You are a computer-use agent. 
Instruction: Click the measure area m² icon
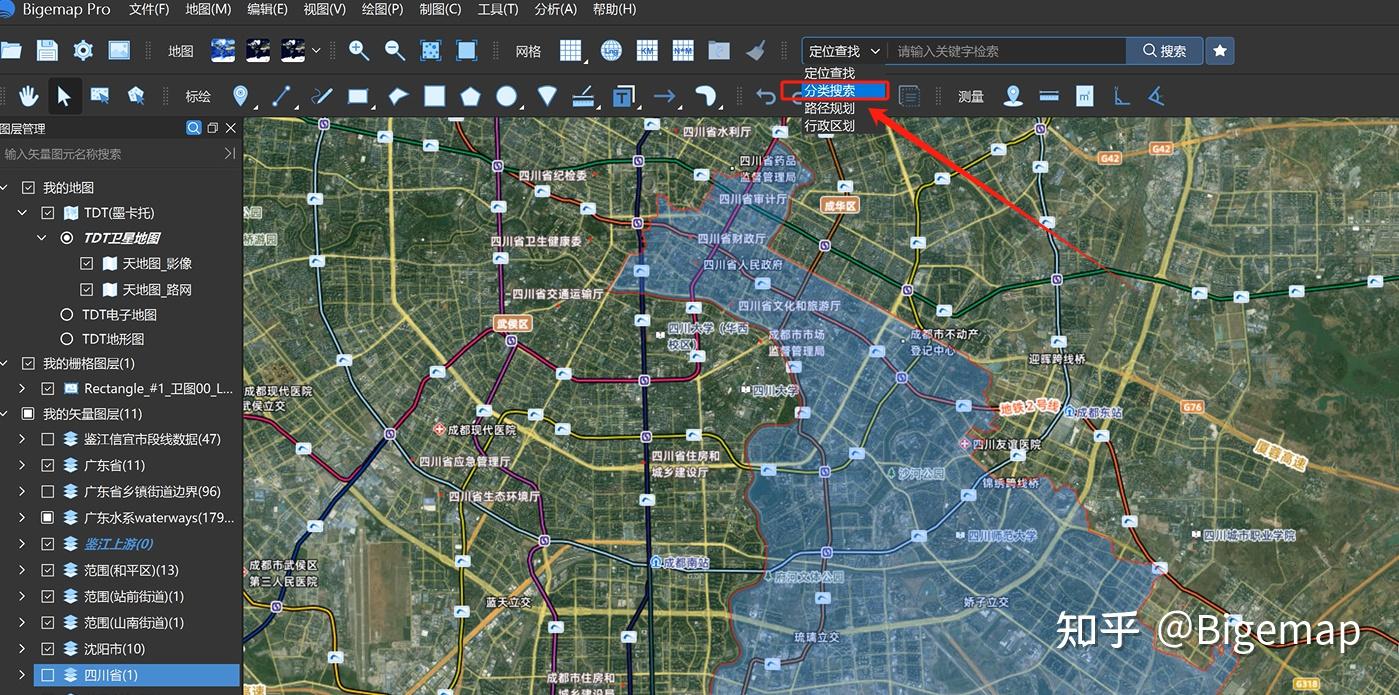[x=1085, y=96]
